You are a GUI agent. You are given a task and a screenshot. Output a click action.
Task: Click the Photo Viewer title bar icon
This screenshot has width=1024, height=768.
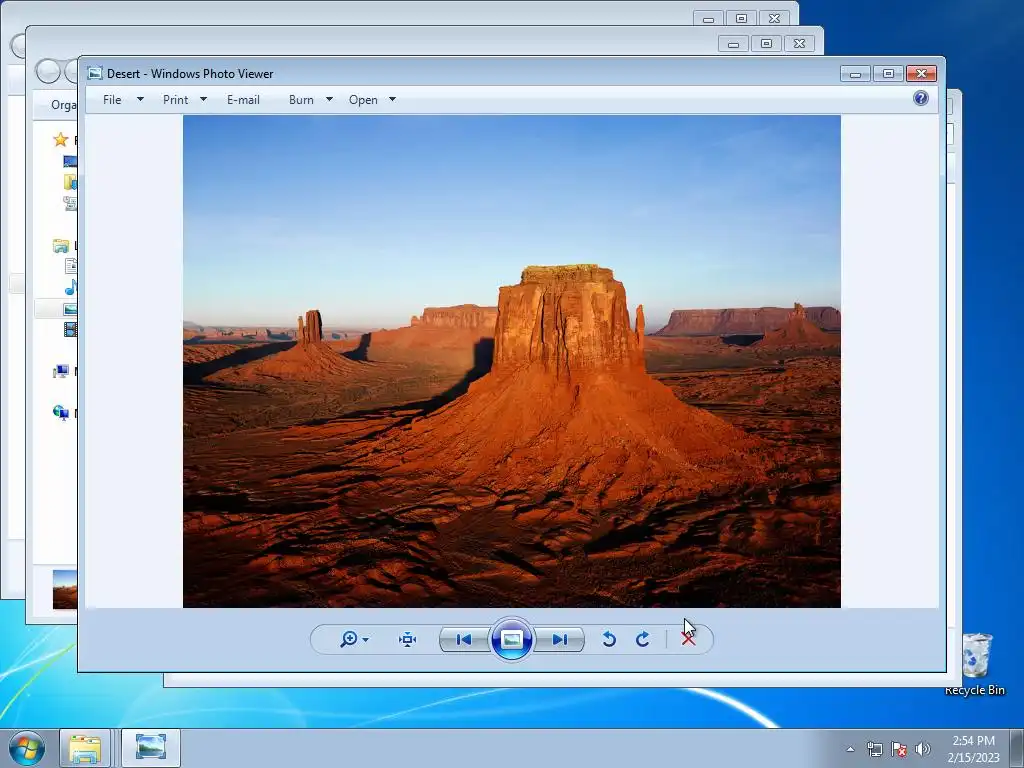pos(95,73)
